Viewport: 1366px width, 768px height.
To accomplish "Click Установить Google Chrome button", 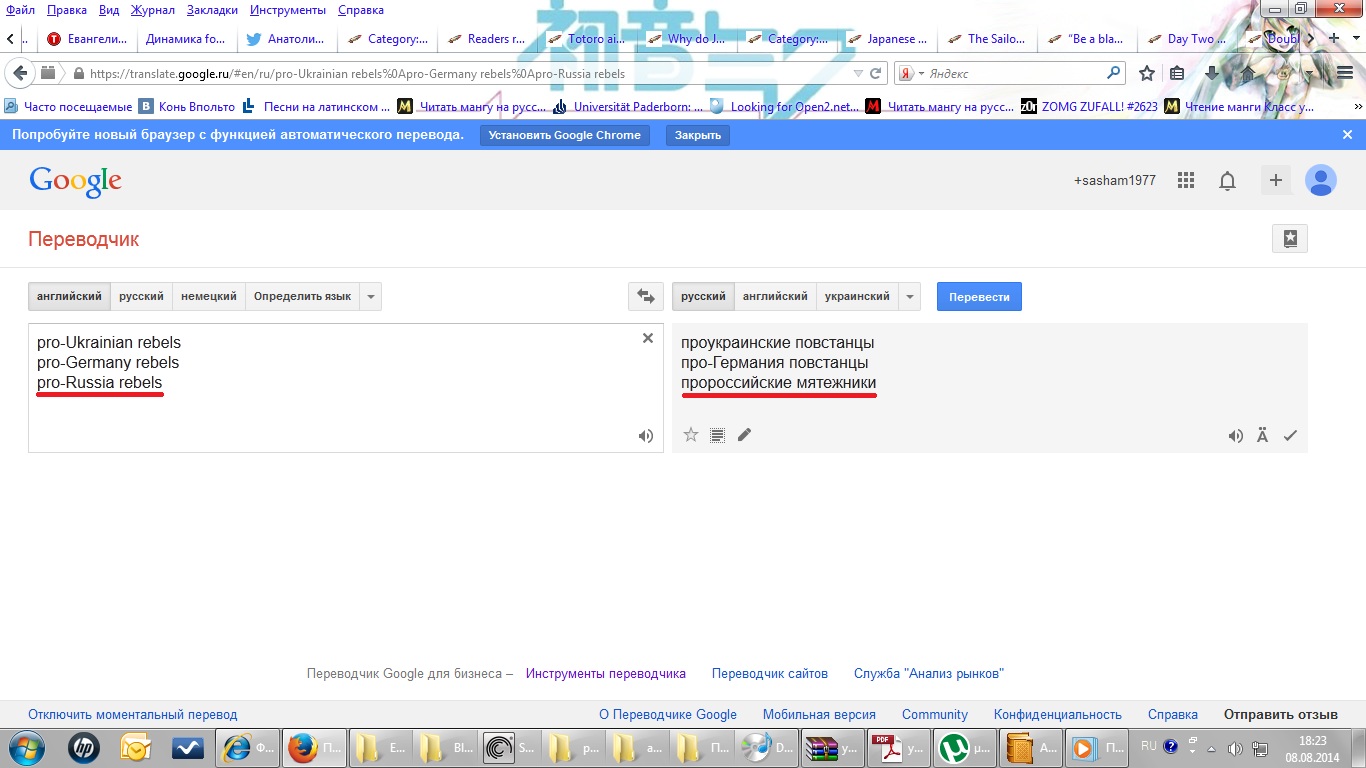I will pos(565,135).
